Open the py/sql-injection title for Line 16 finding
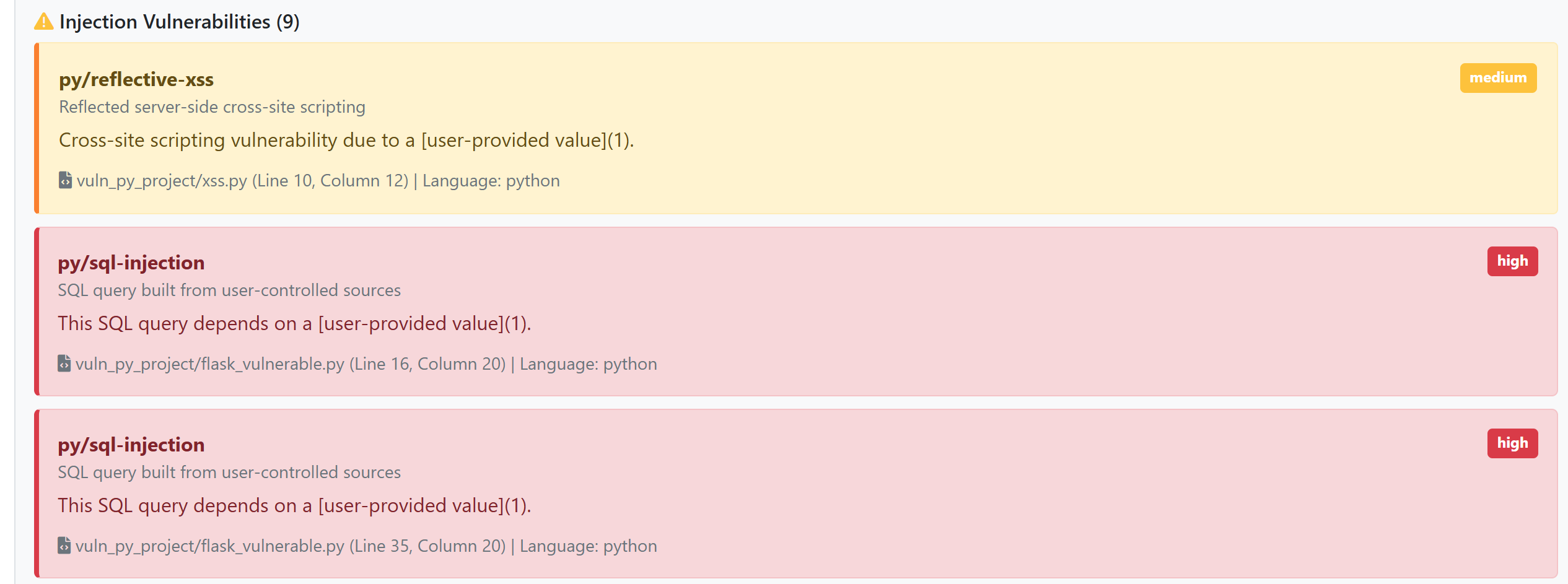The image size is (1568, 584). 131,263
